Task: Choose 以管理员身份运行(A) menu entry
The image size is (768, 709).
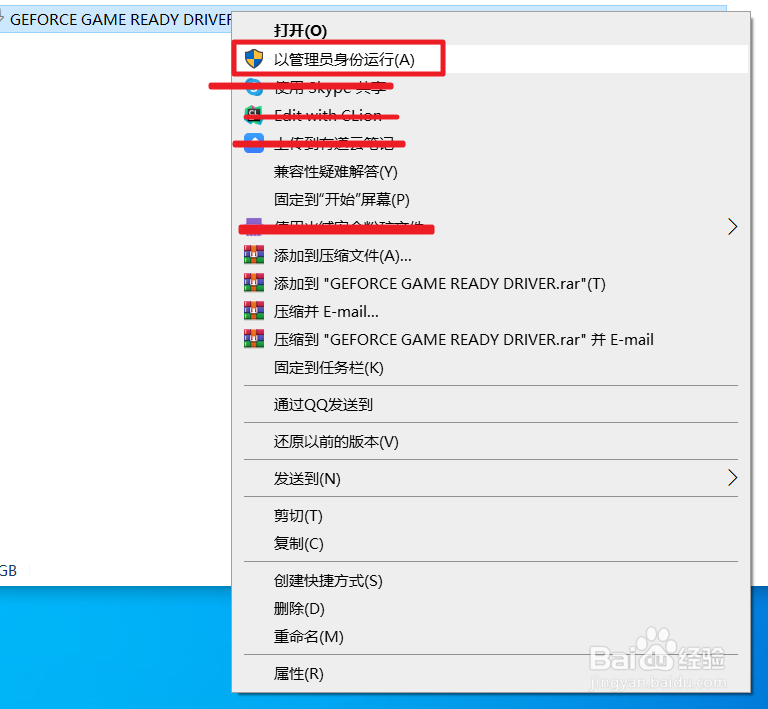Action: tap(344, 59)
